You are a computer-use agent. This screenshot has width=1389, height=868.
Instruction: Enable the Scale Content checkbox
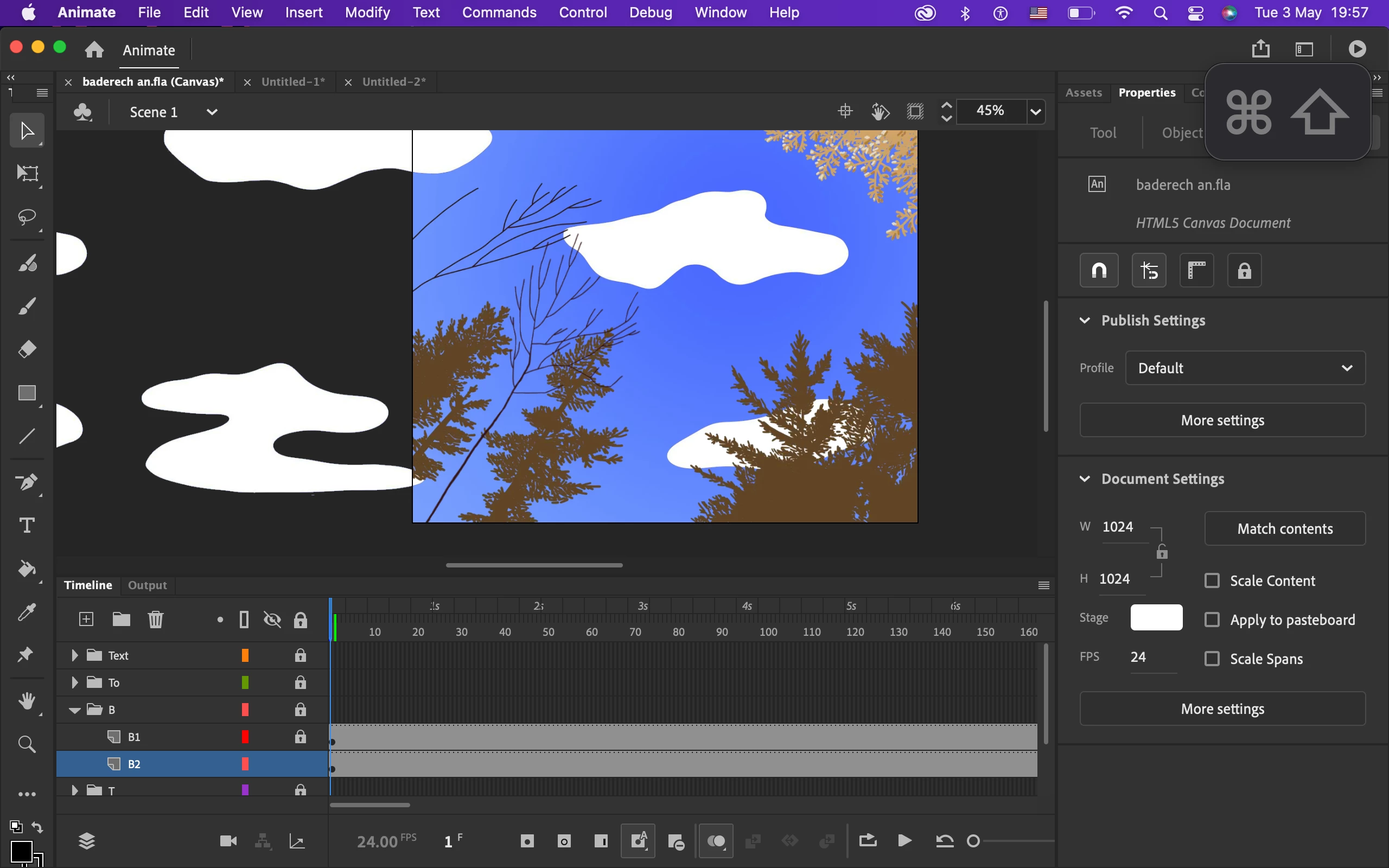click(1212, 580)
